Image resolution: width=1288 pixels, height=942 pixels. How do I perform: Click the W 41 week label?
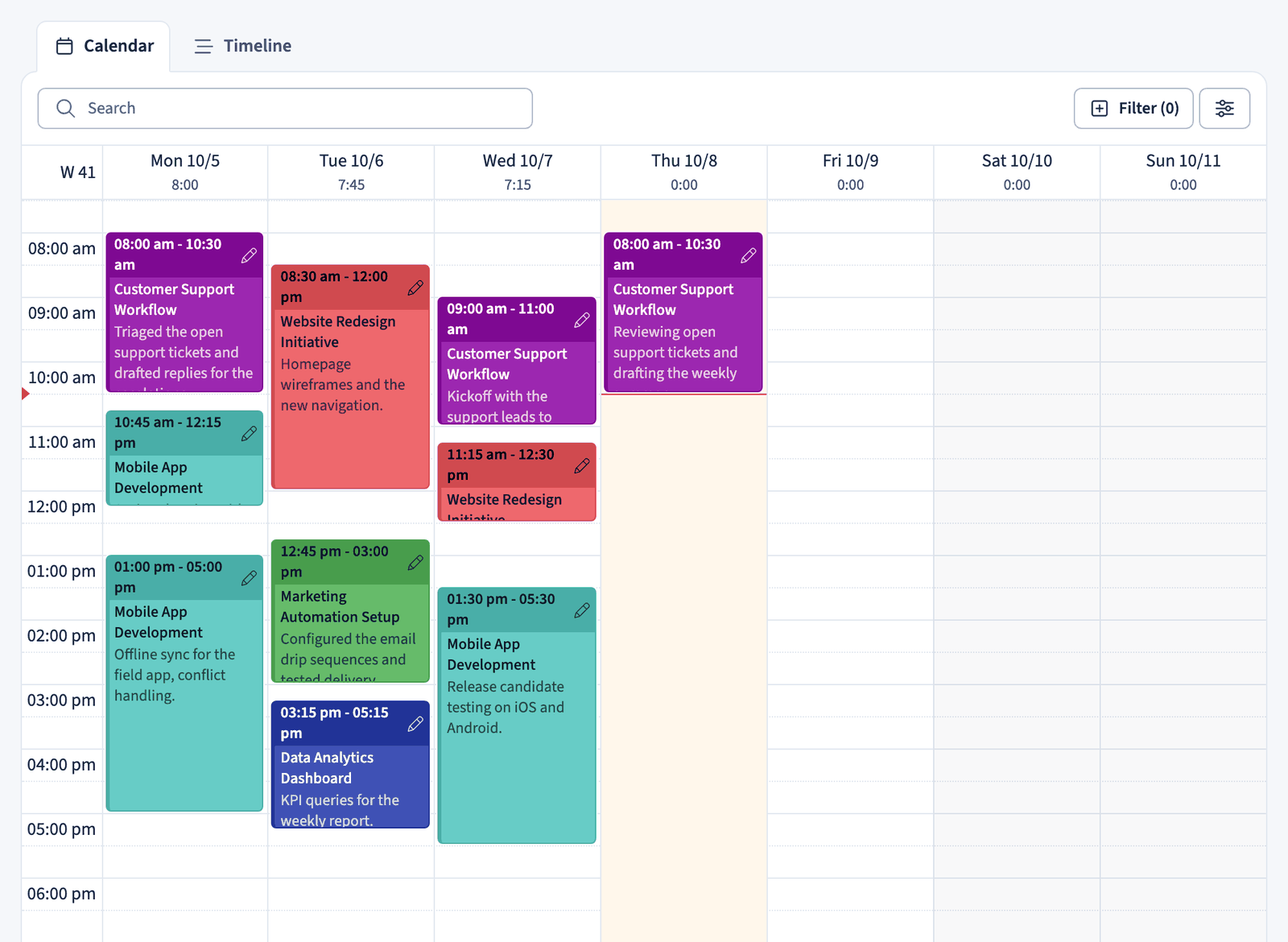point(78,172)
